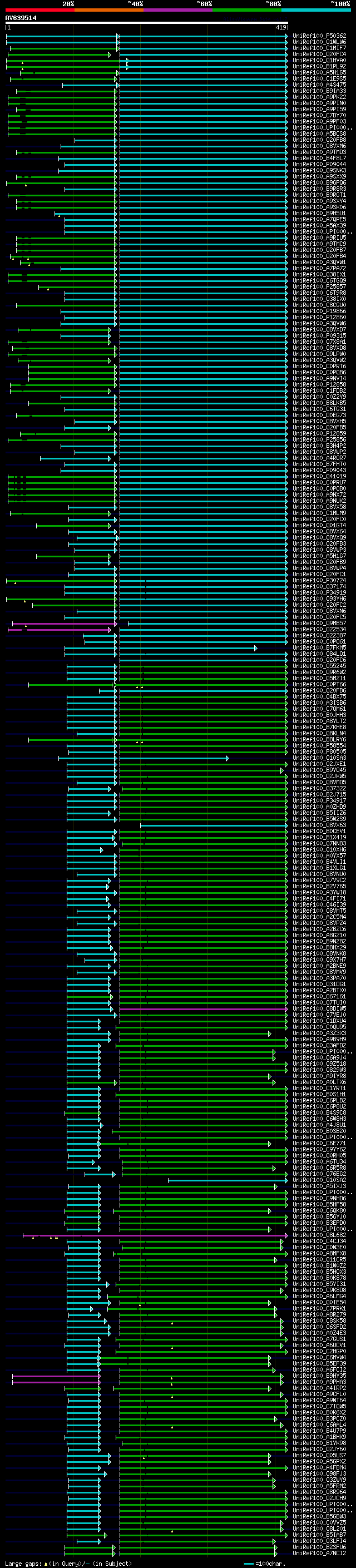Click end position 419 on query ruler
Image resolution: width=356 pixels, height=1568 pixels.
click(280, 27)
